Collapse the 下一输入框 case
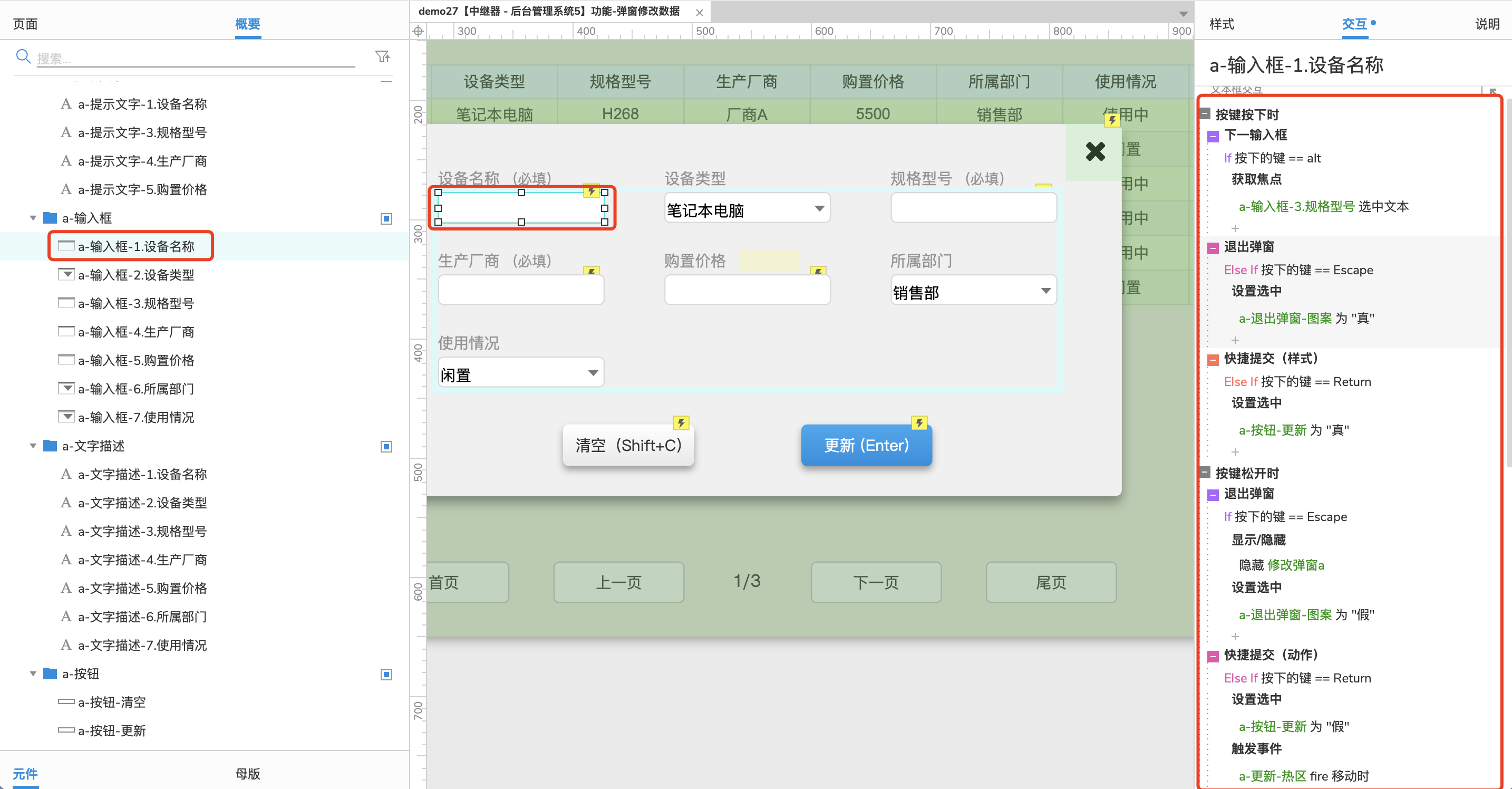Image resolution: width=1512 pixels, height=789 pixels. pyautogui.click(x=1213, y=136)
